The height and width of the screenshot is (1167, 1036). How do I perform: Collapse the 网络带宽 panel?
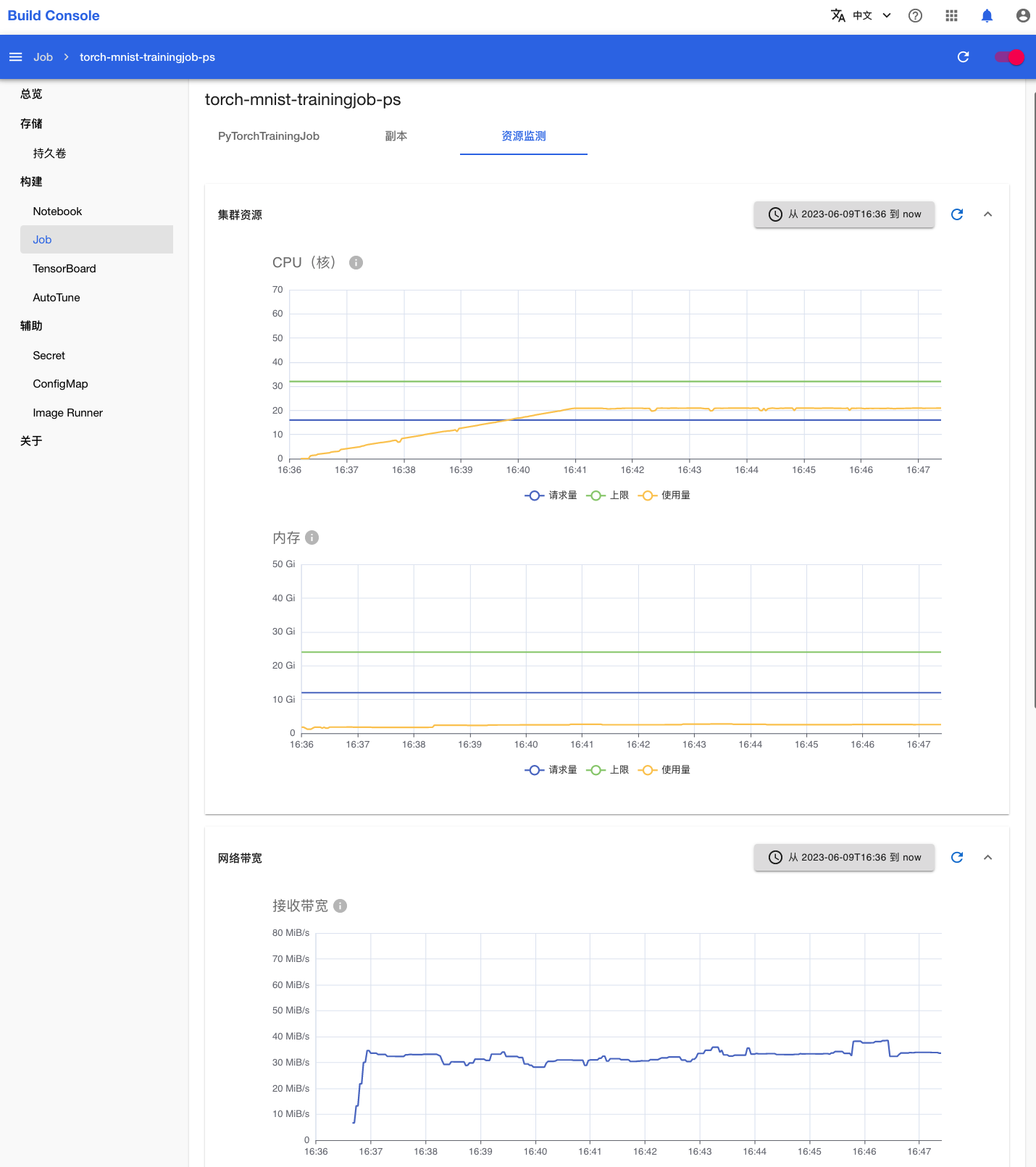coord(987,858)
